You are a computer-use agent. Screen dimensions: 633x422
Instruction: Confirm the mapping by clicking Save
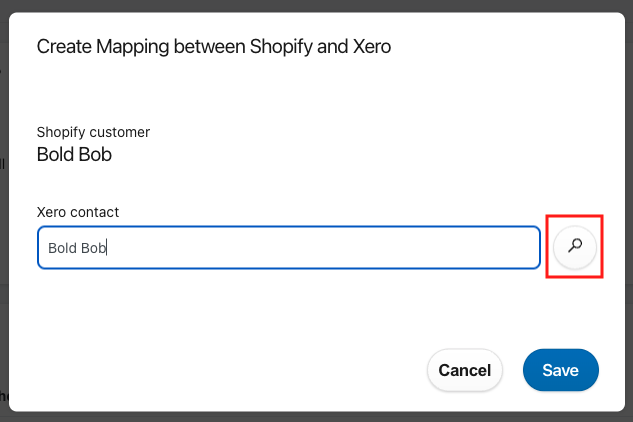click(560, 370)
